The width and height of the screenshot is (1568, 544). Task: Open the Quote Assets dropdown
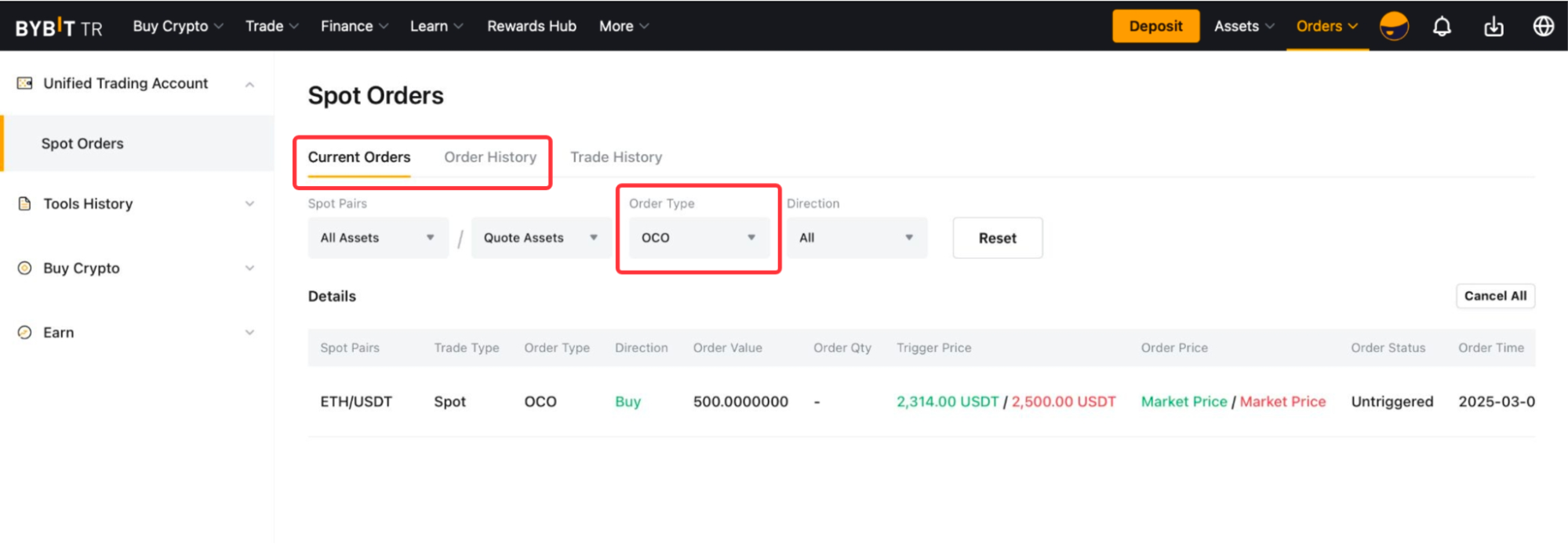coord(540,238)
